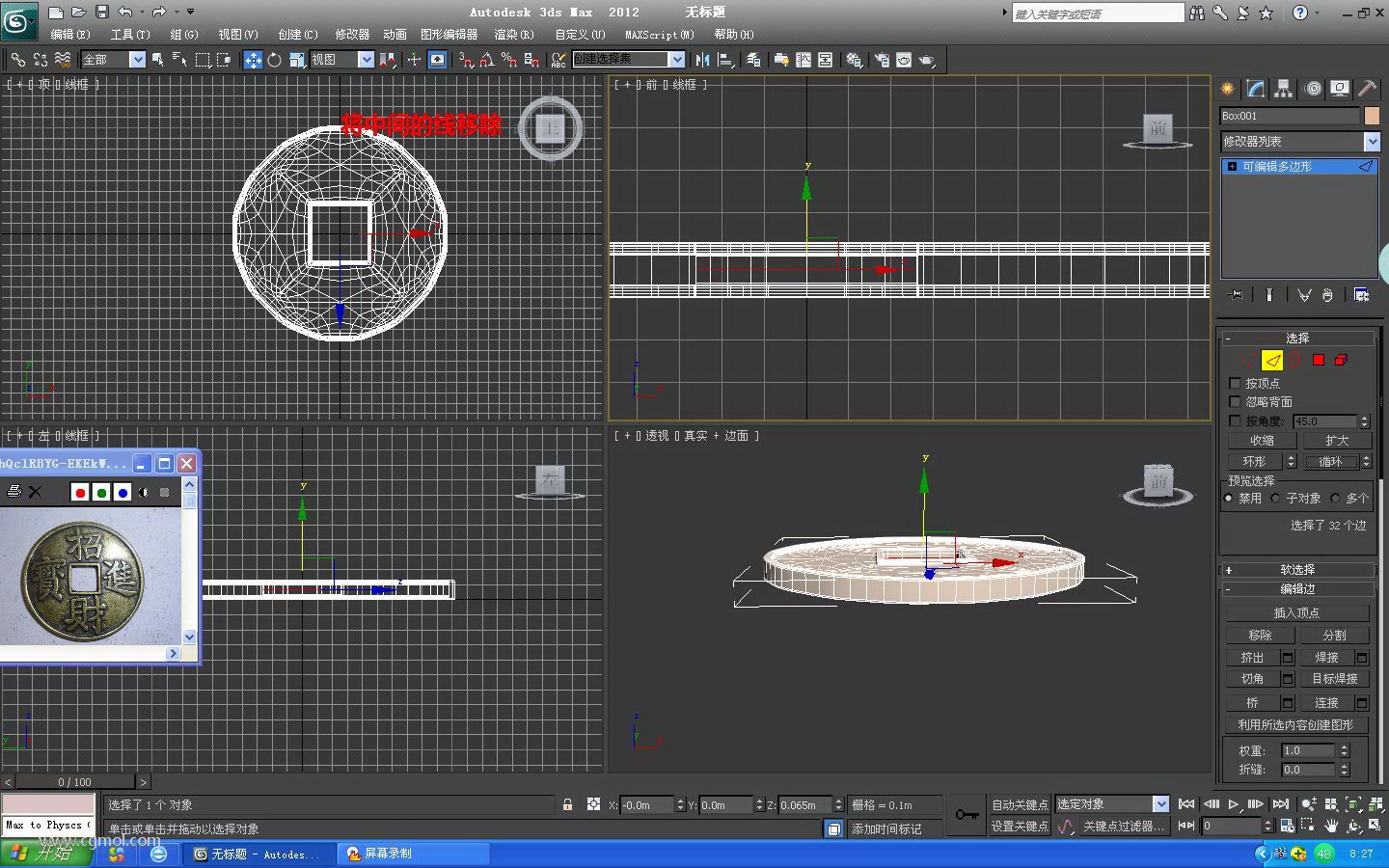Screen dimensions: 1389x868
Task: Check the 忽略背面 option
Action: tap(1235, 401)
